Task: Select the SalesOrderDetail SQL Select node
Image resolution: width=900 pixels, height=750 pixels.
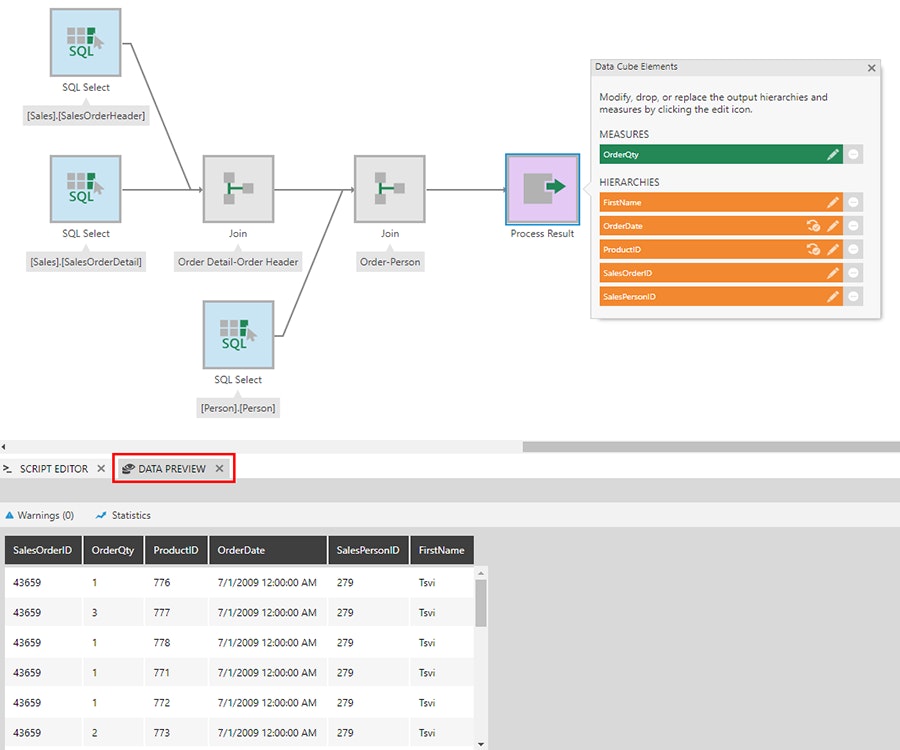Action: point(86,189)
